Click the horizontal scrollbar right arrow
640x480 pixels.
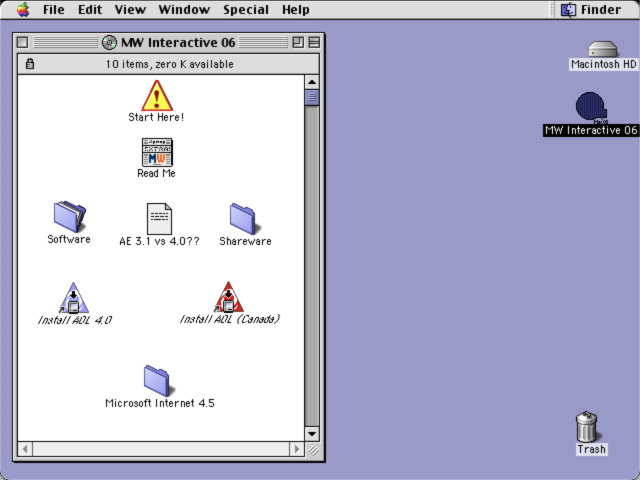point(296,449)
